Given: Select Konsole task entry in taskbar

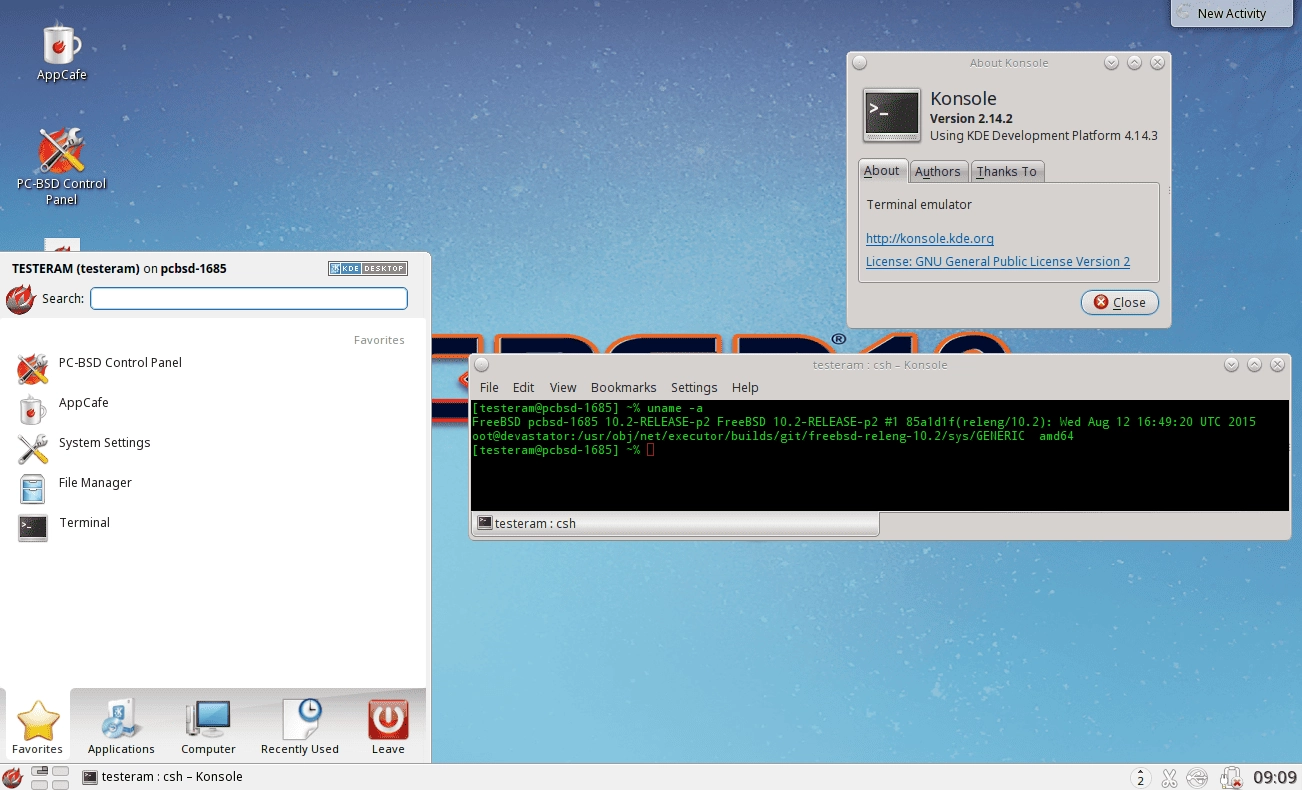Looking at the screenshot, I should (x=163, y=777).
